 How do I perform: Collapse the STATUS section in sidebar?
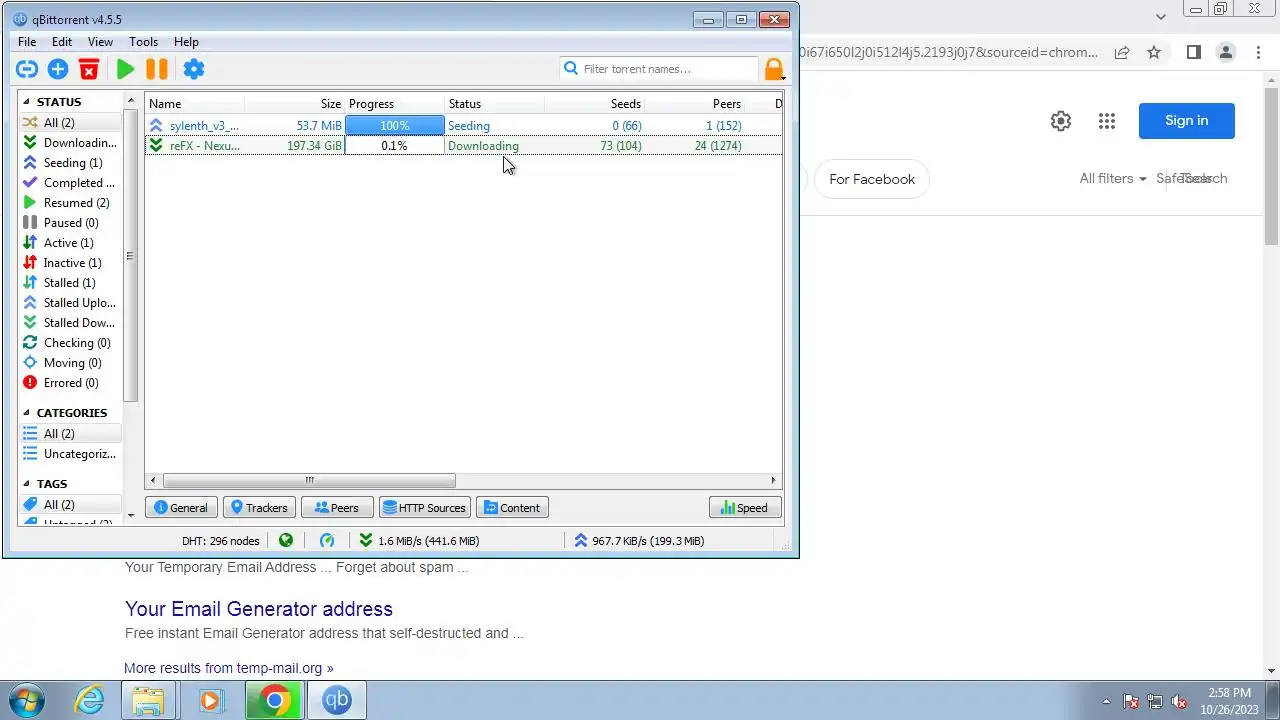(x=26, y=102)
